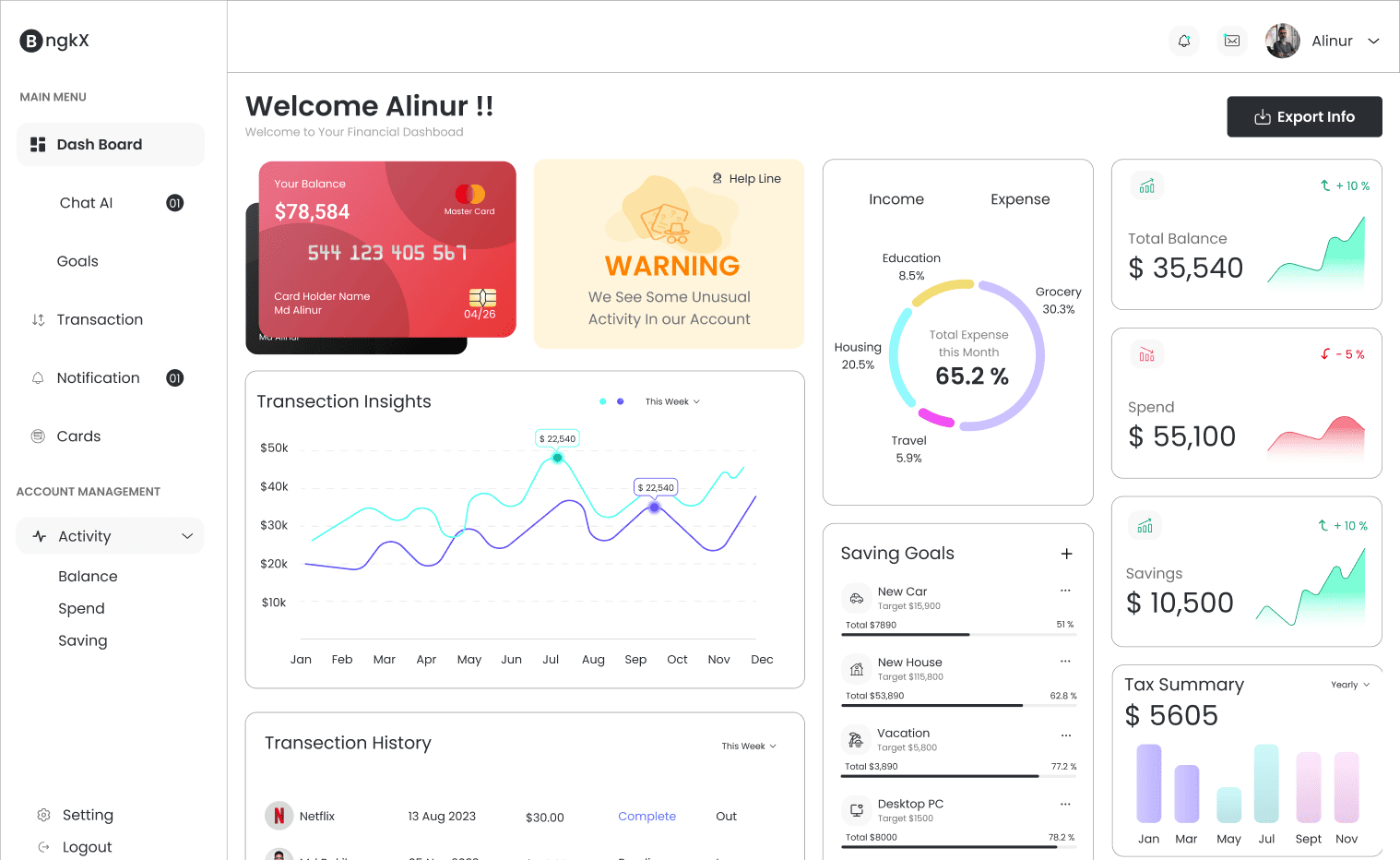Open the messages envelope icon
The height and width of the screenshot is (860, 1400).
(1231, 41)
